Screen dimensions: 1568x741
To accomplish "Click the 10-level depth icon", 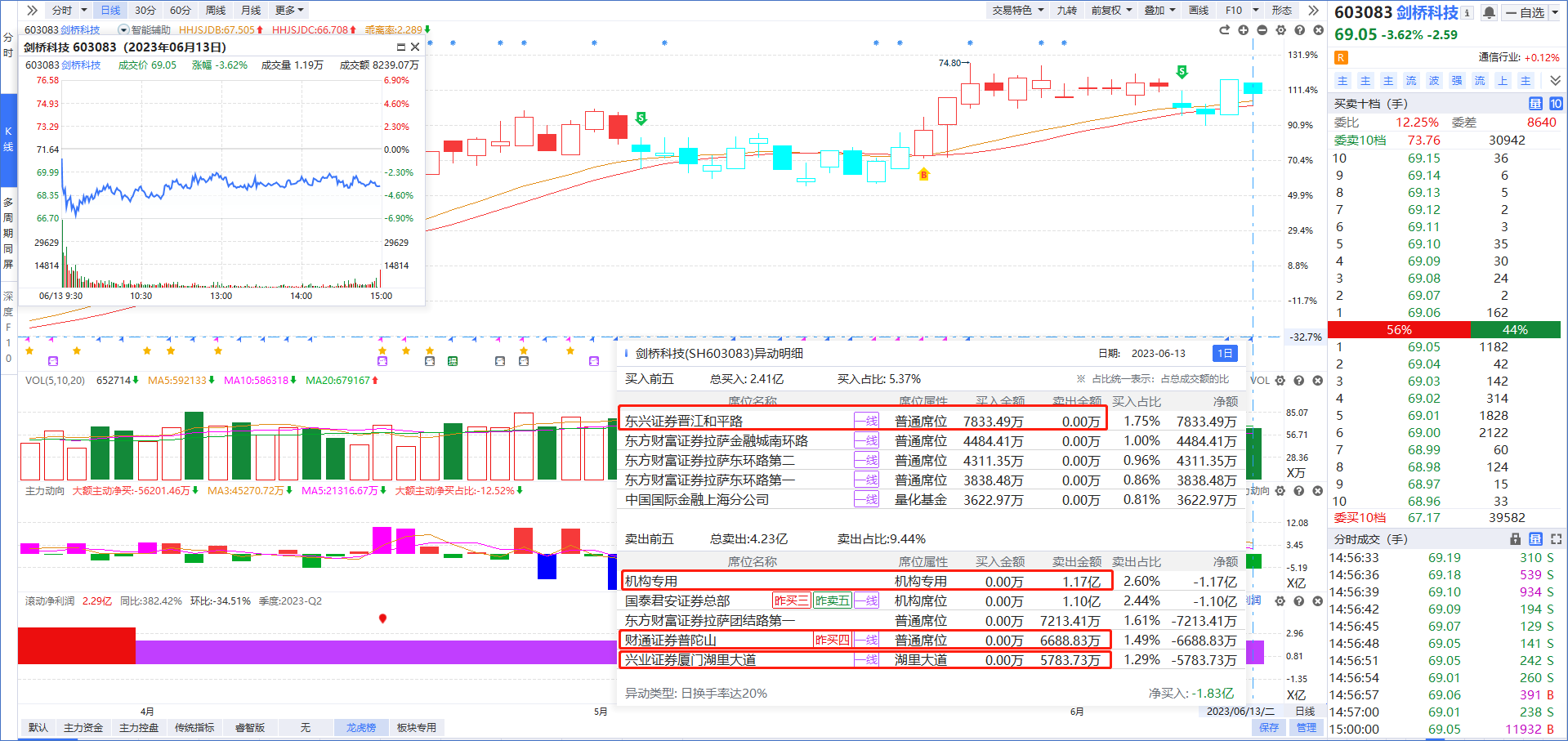I will point(1556,104).
